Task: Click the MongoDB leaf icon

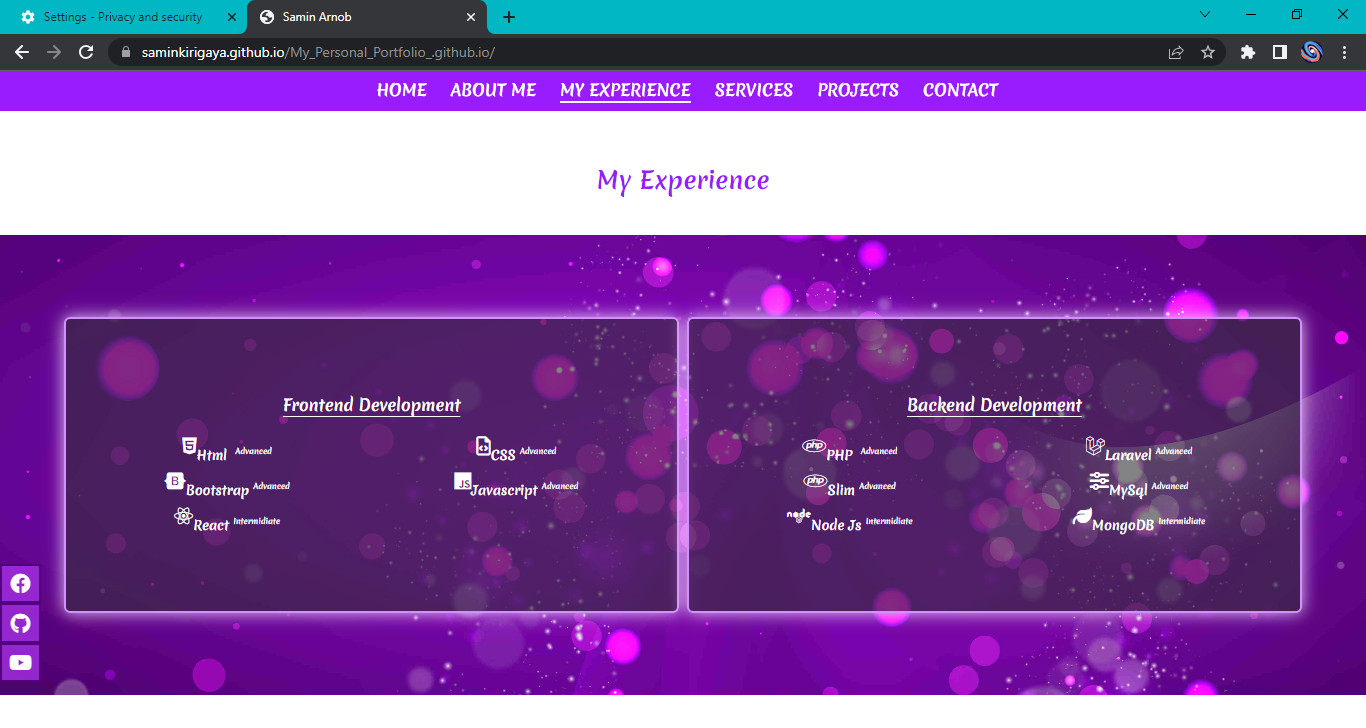Action: tap(1084, 515)
